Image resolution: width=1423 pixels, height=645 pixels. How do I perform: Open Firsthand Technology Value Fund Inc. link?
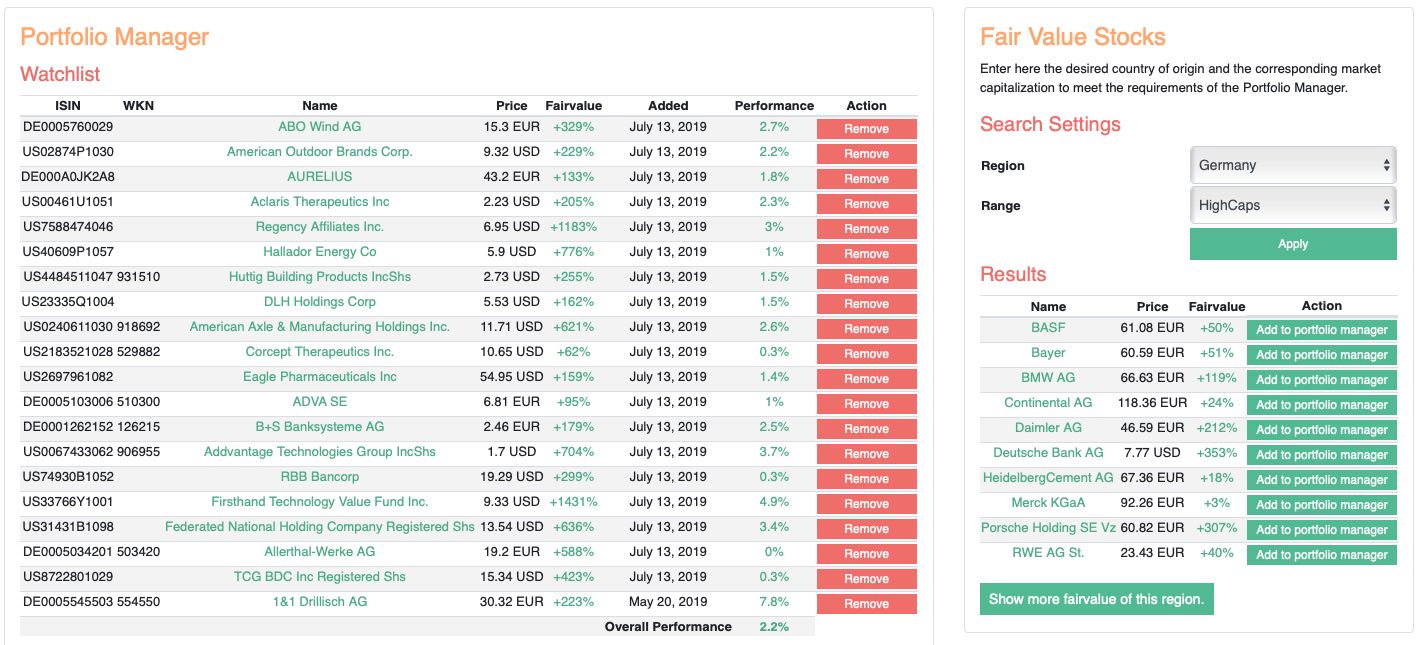(x=319, y=502)
